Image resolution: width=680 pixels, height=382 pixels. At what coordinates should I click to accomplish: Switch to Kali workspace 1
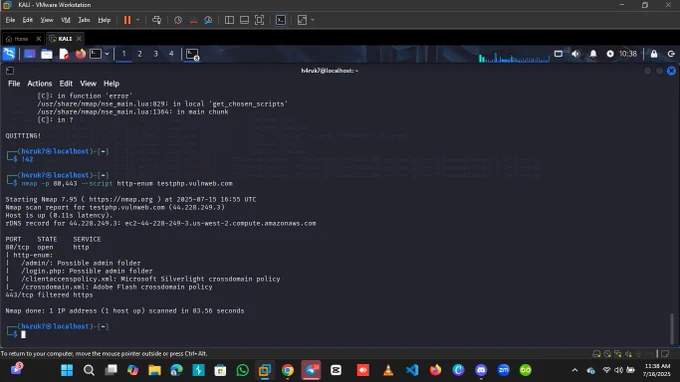click(124, 54)
